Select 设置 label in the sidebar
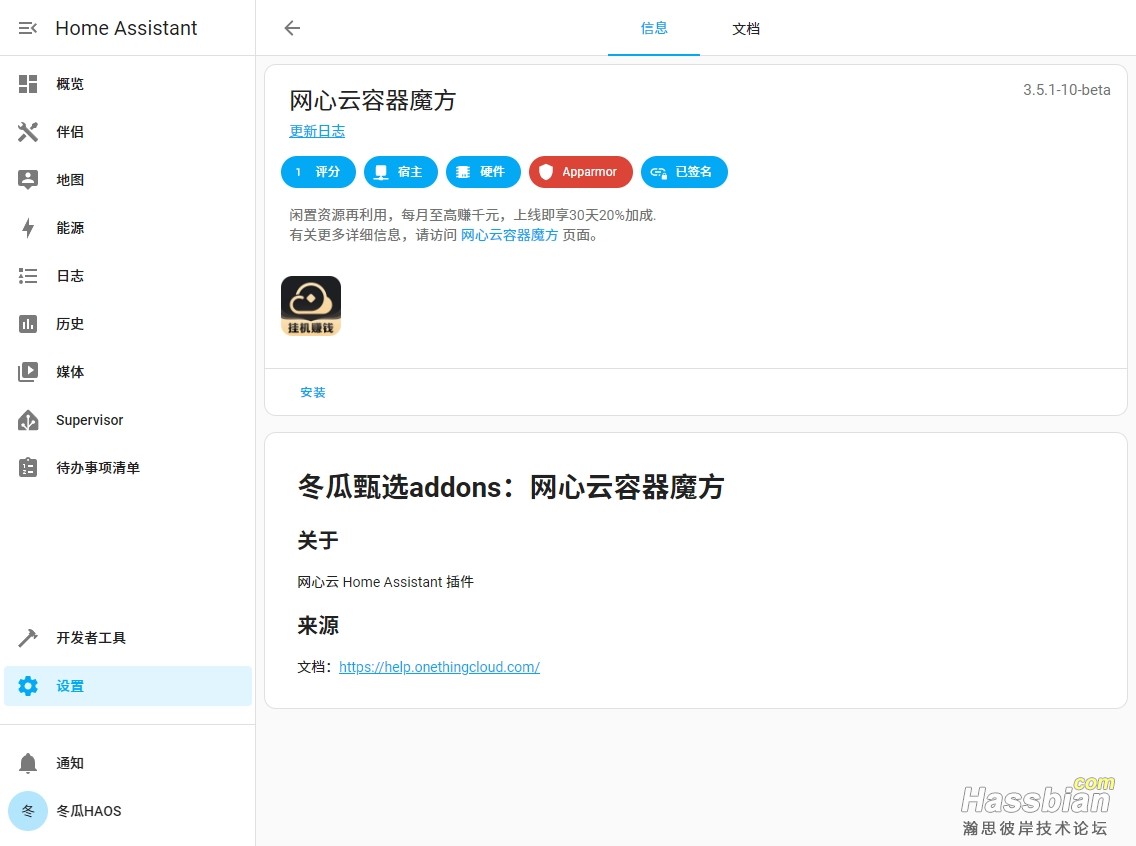 [x=70, y=686]
